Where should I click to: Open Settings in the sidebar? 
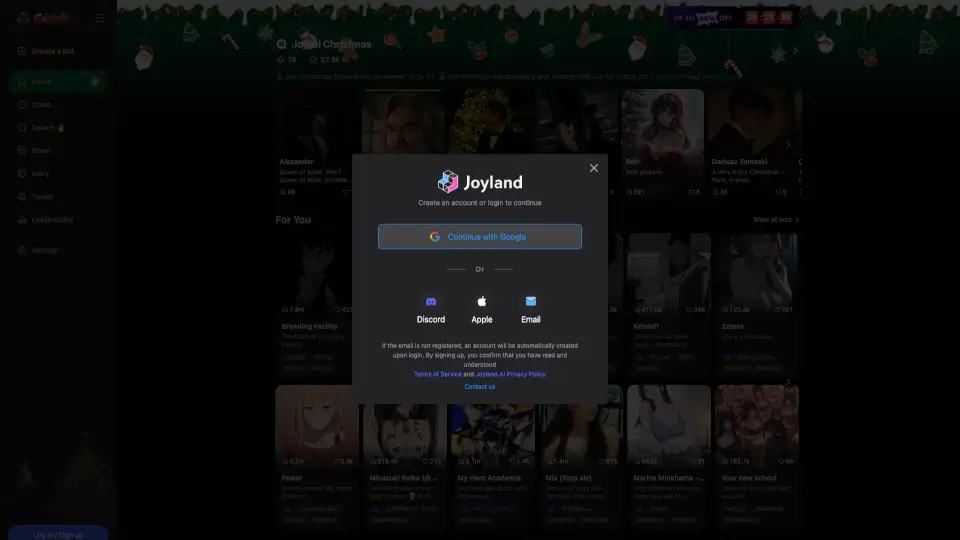tap(45, 250)
